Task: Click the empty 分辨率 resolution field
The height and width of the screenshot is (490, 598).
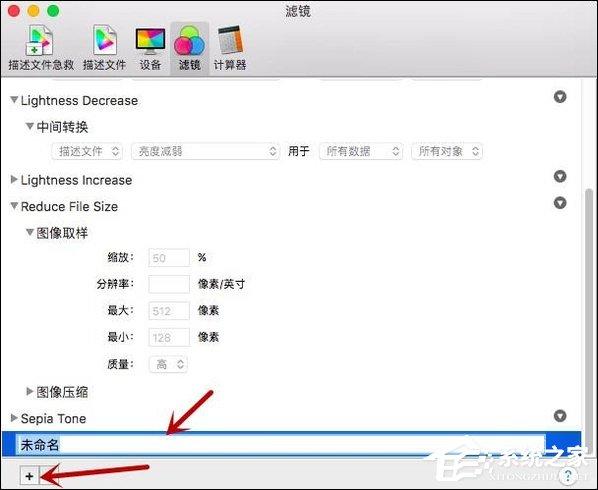Action: coord(169,284)
